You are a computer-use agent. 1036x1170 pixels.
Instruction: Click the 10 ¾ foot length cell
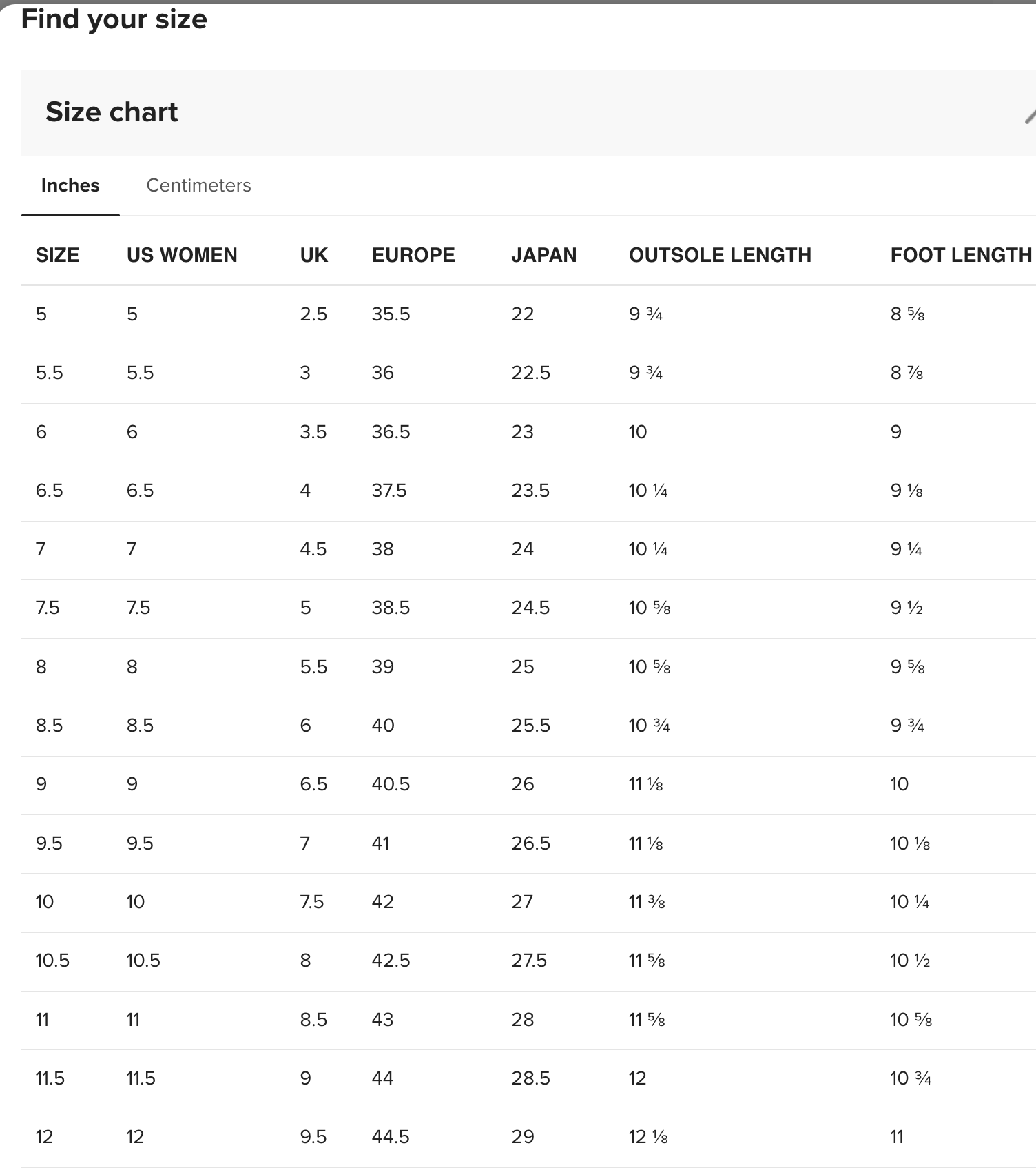pyautogui.click(x=911, y=1078)
